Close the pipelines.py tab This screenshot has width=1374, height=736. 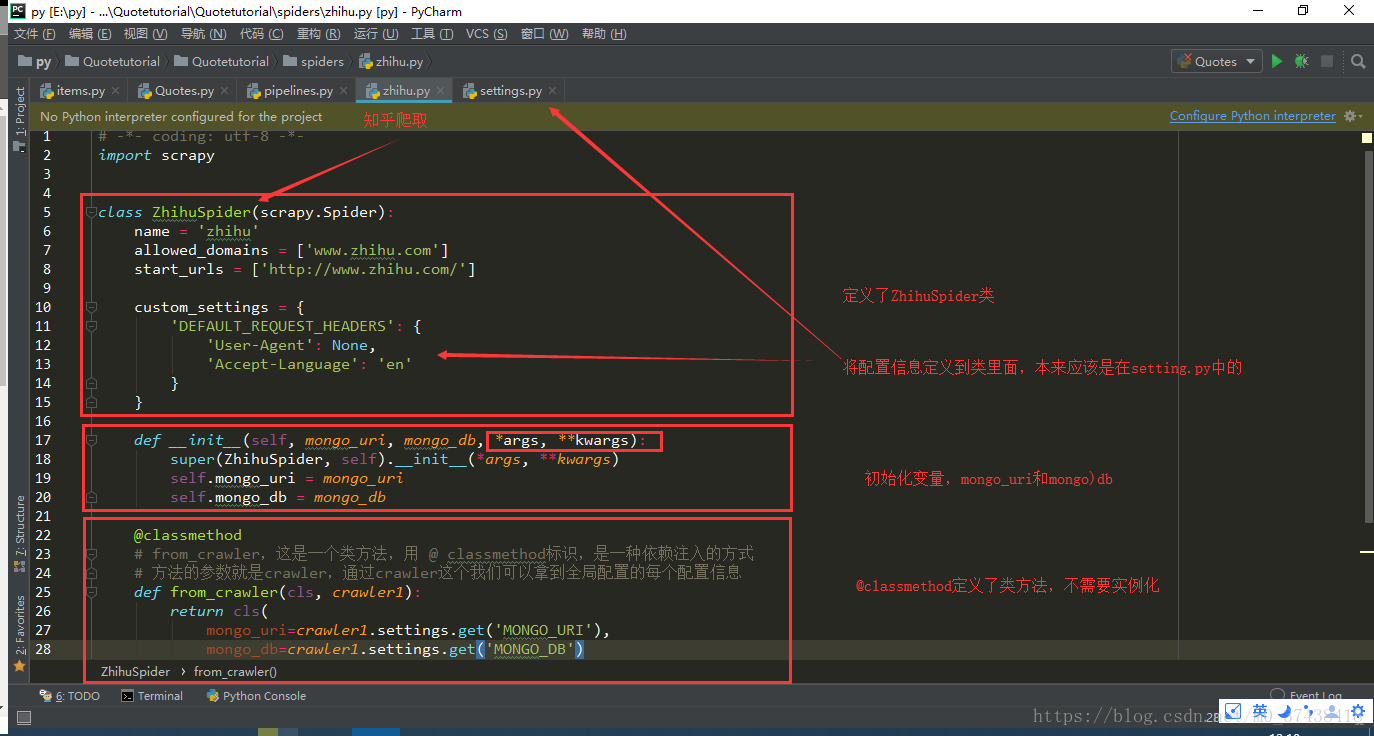(x=344, y=91)
